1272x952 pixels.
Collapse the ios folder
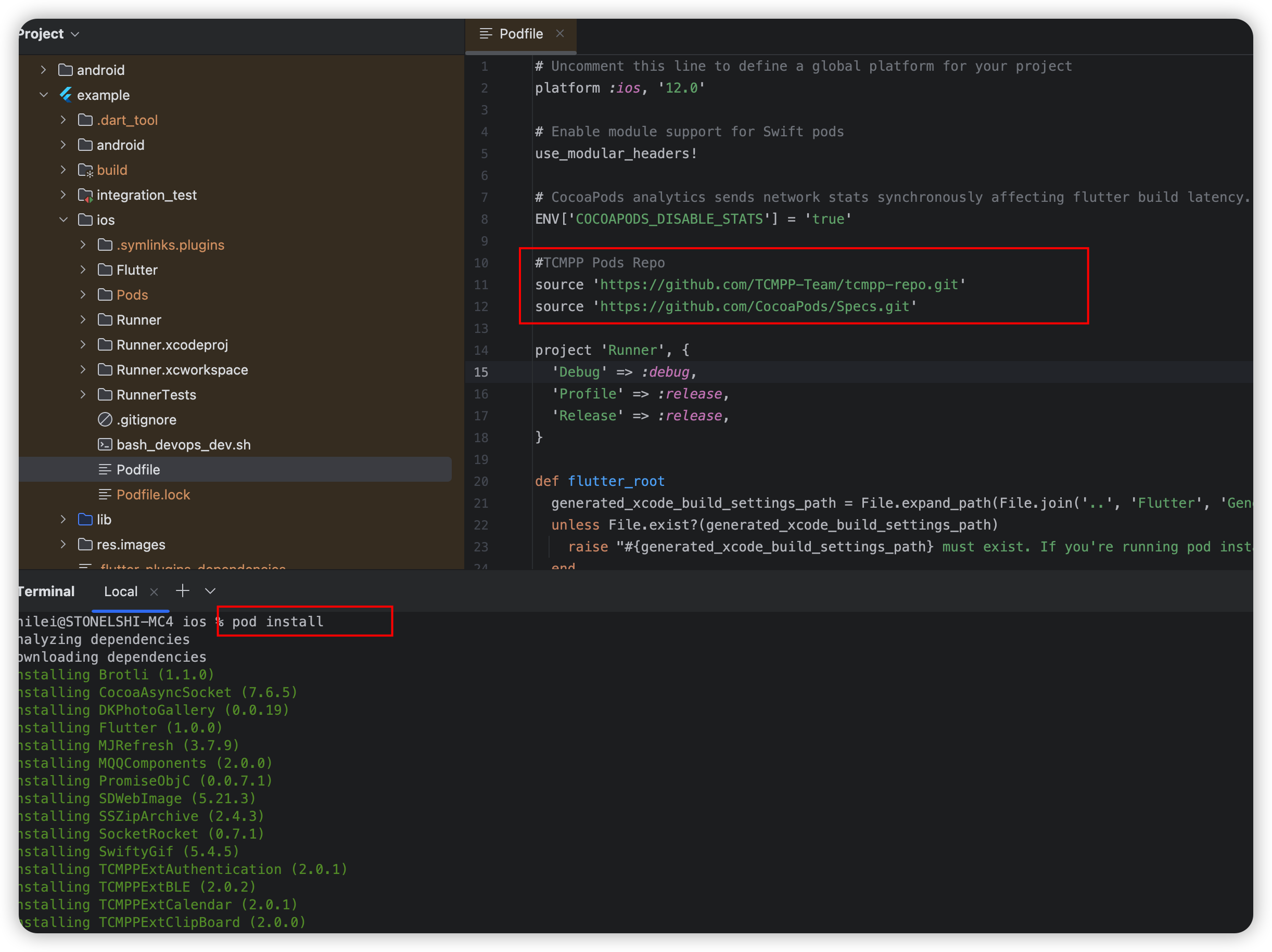[63, 220]
